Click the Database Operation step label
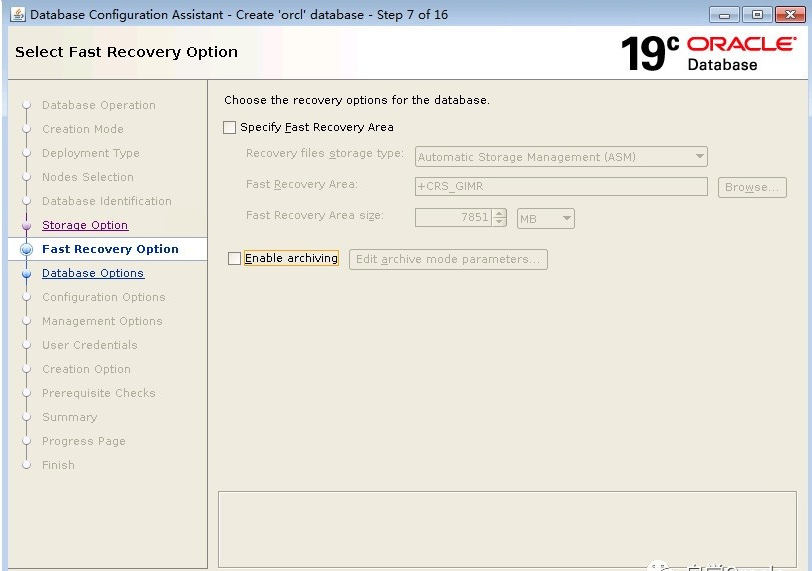This screenshot has width=812, height=571. [x=99, y=105]
